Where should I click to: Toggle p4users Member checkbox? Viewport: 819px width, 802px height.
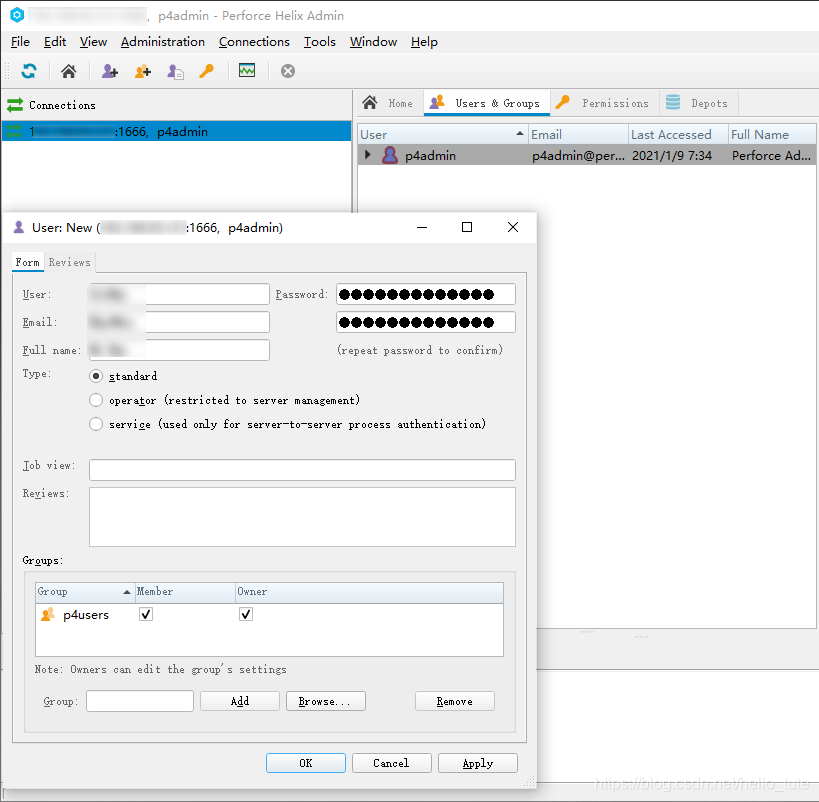click(x=146, y=614)
